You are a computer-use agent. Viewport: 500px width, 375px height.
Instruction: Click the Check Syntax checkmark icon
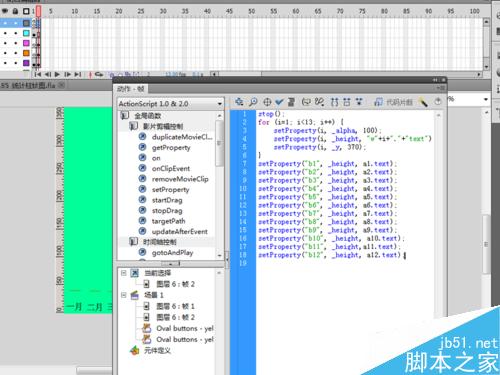tap(279, 102)
